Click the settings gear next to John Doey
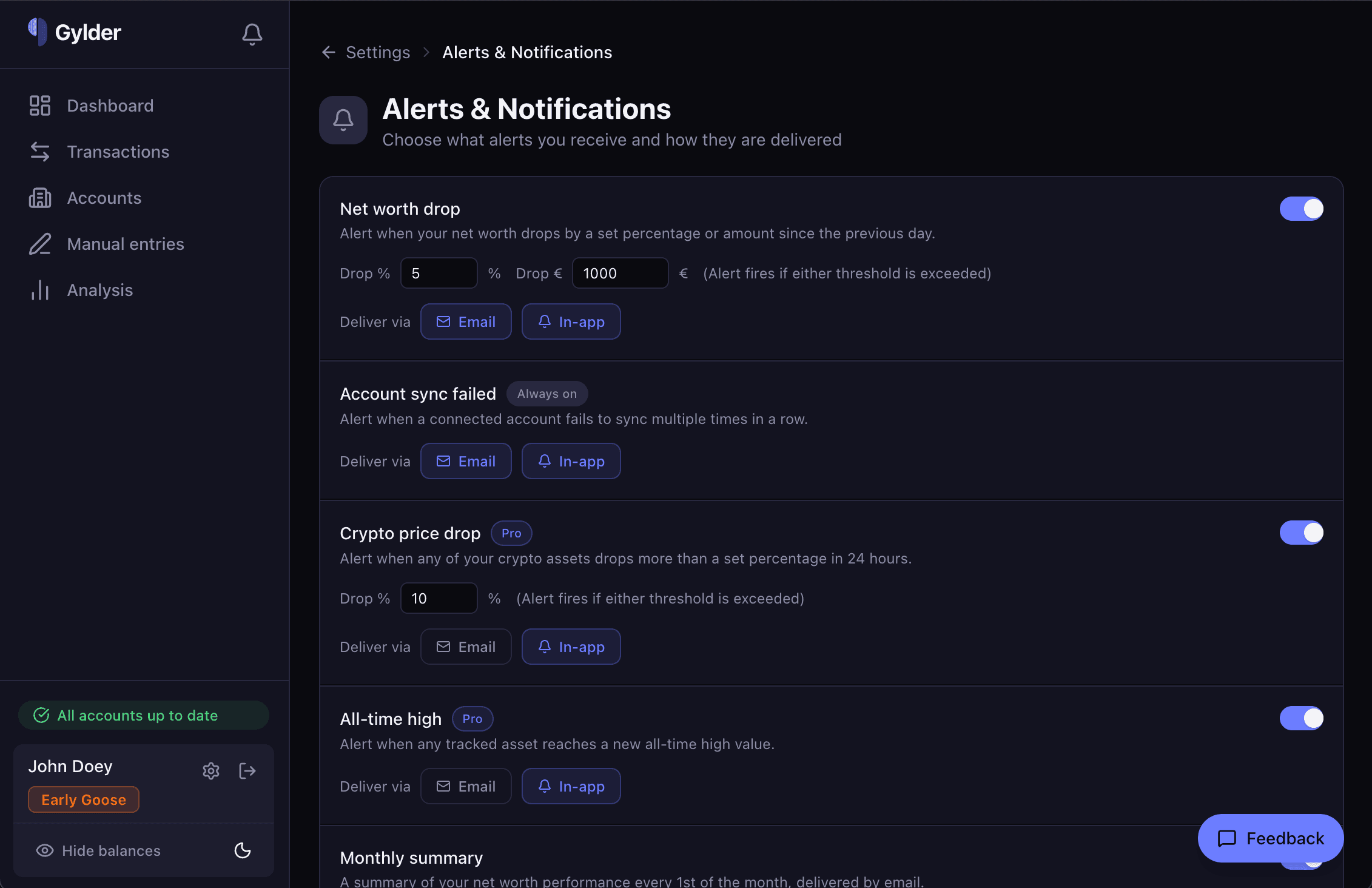Screen dimensions: 1372x888 point(211,771)
